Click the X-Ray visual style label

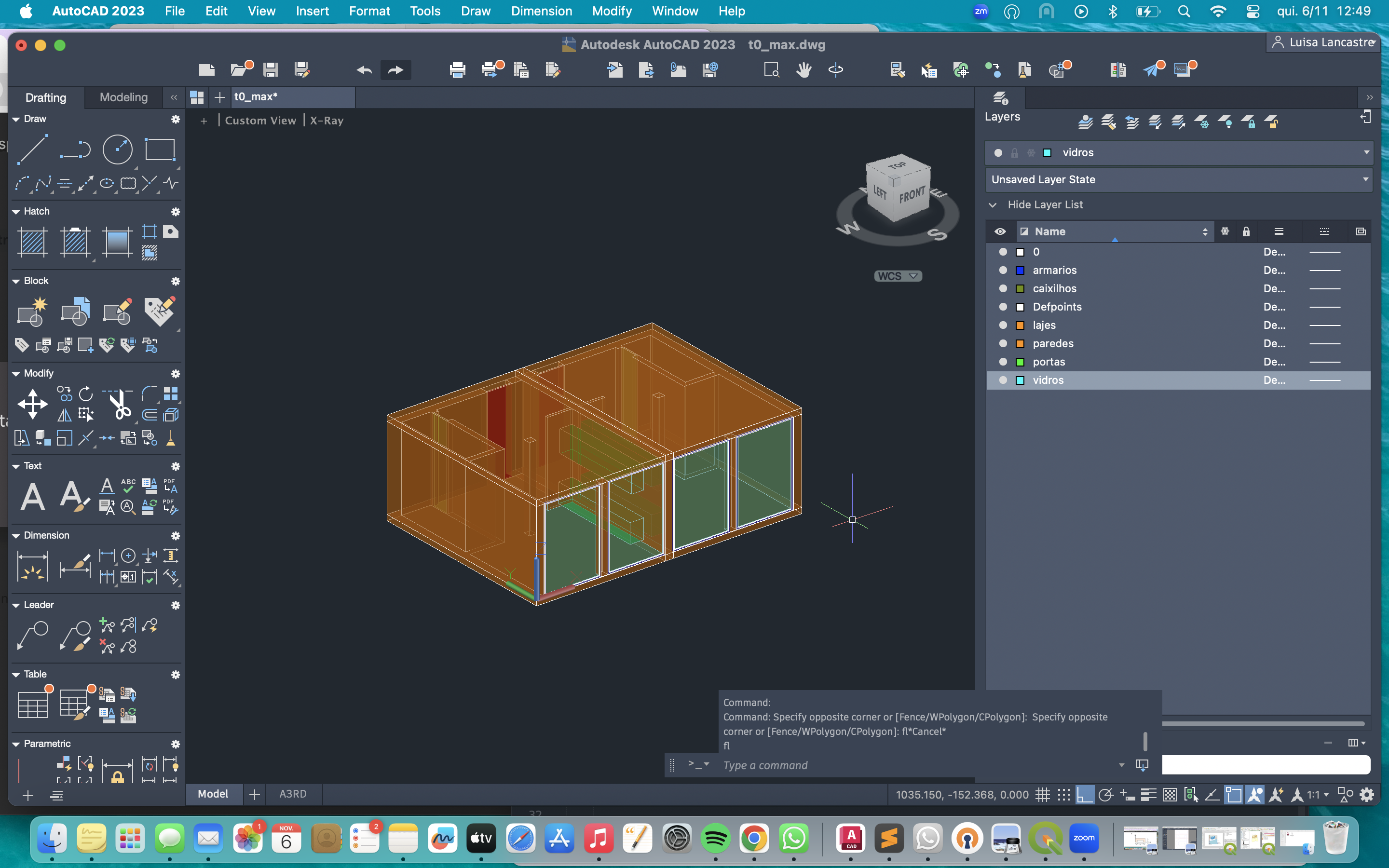point(327,121)
